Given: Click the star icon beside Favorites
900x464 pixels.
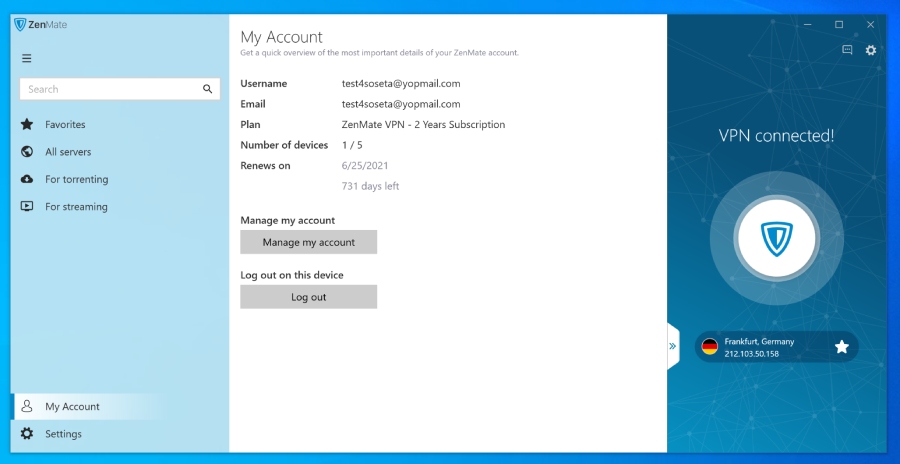Looking at the screenshot, I should click(27, 124).
